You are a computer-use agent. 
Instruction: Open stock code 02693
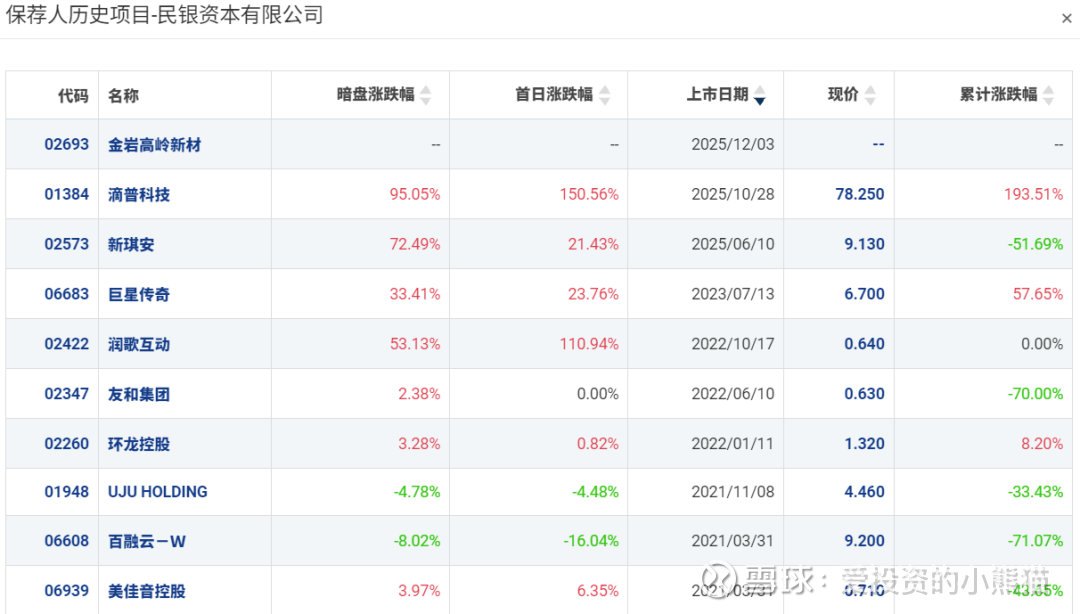pyautogui.click(x=67, y=144)
